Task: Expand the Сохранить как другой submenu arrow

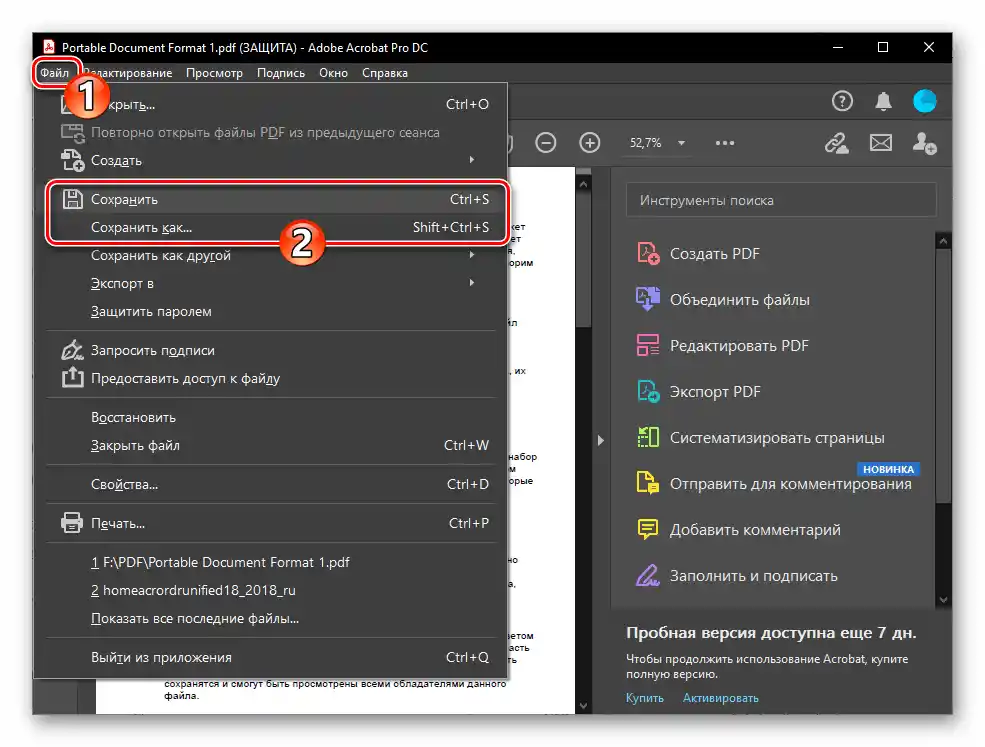Action: [x=471, y=254]
